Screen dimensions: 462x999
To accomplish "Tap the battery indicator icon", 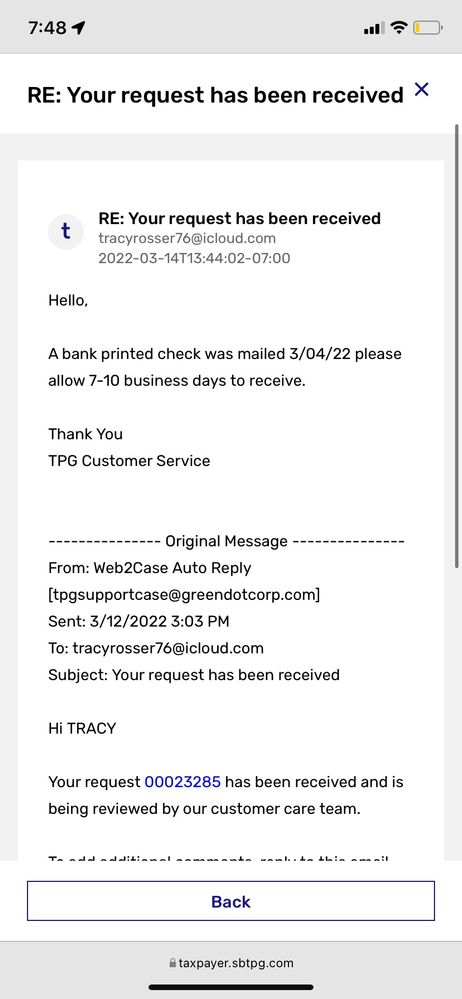I will pos(428,27).
